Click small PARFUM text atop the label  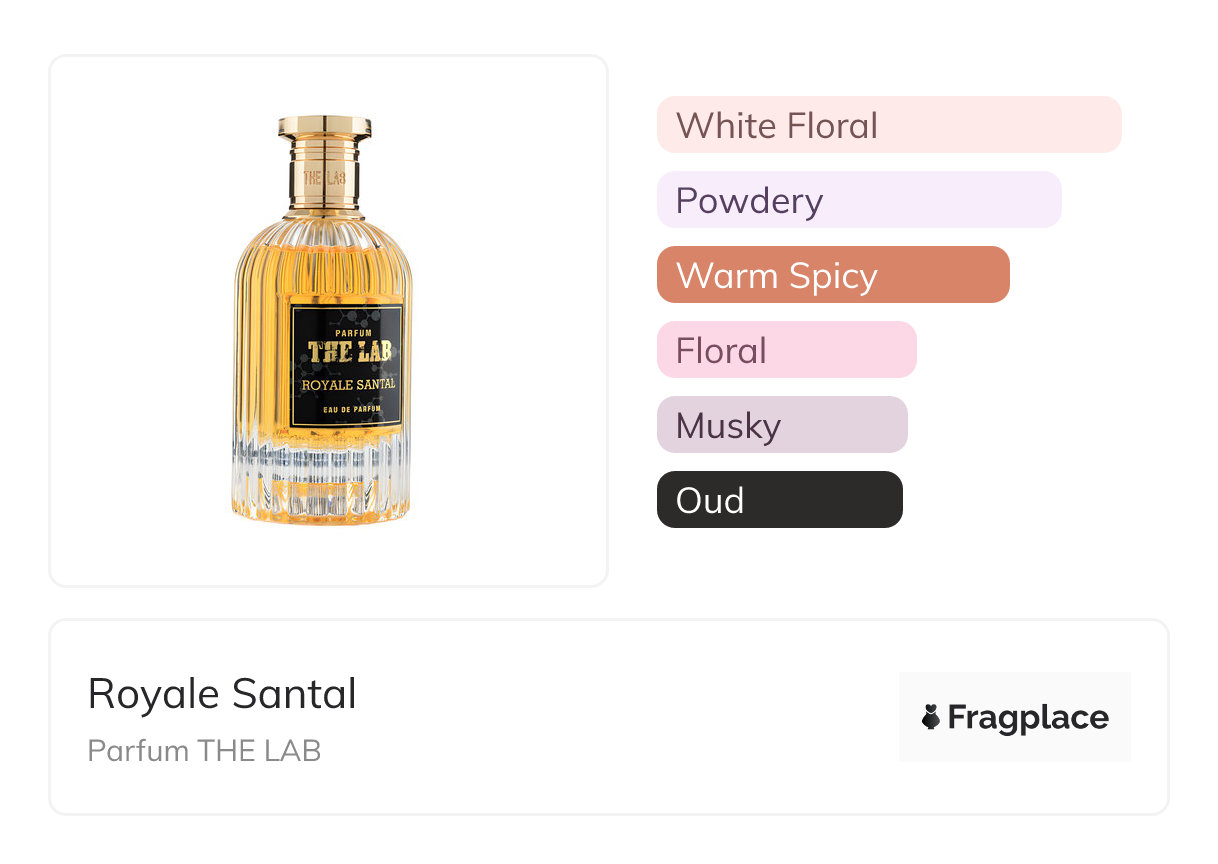click(348, 330)
